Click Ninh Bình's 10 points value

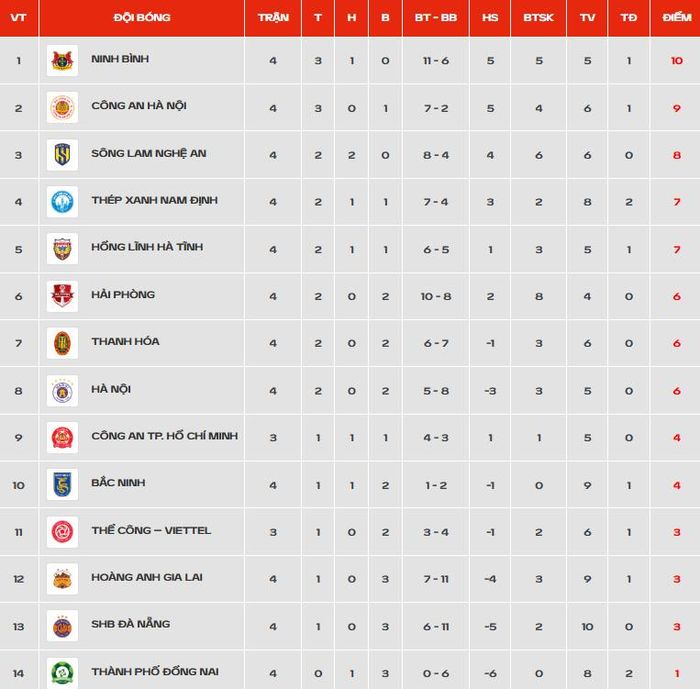677,61
